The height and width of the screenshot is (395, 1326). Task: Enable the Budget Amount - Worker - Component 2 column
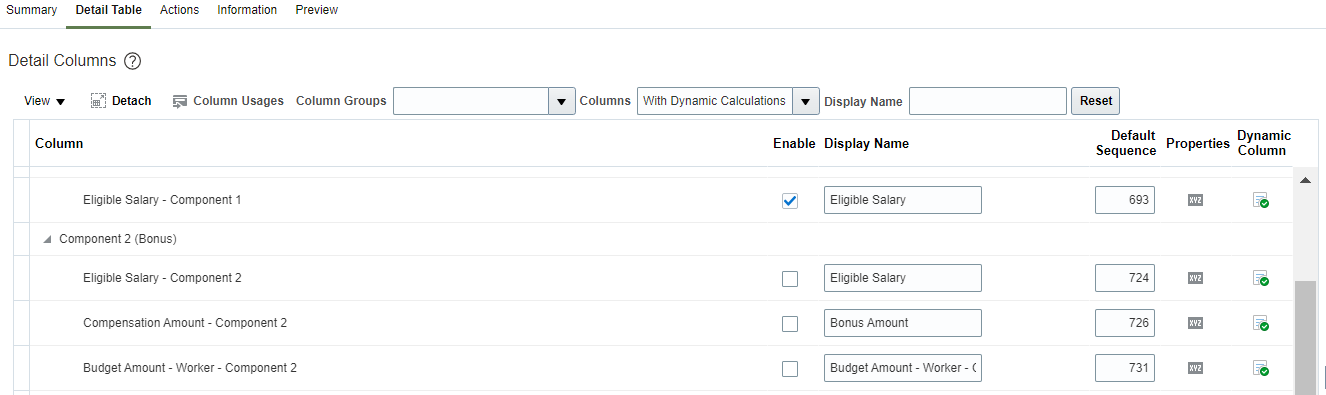coord(790,369)
